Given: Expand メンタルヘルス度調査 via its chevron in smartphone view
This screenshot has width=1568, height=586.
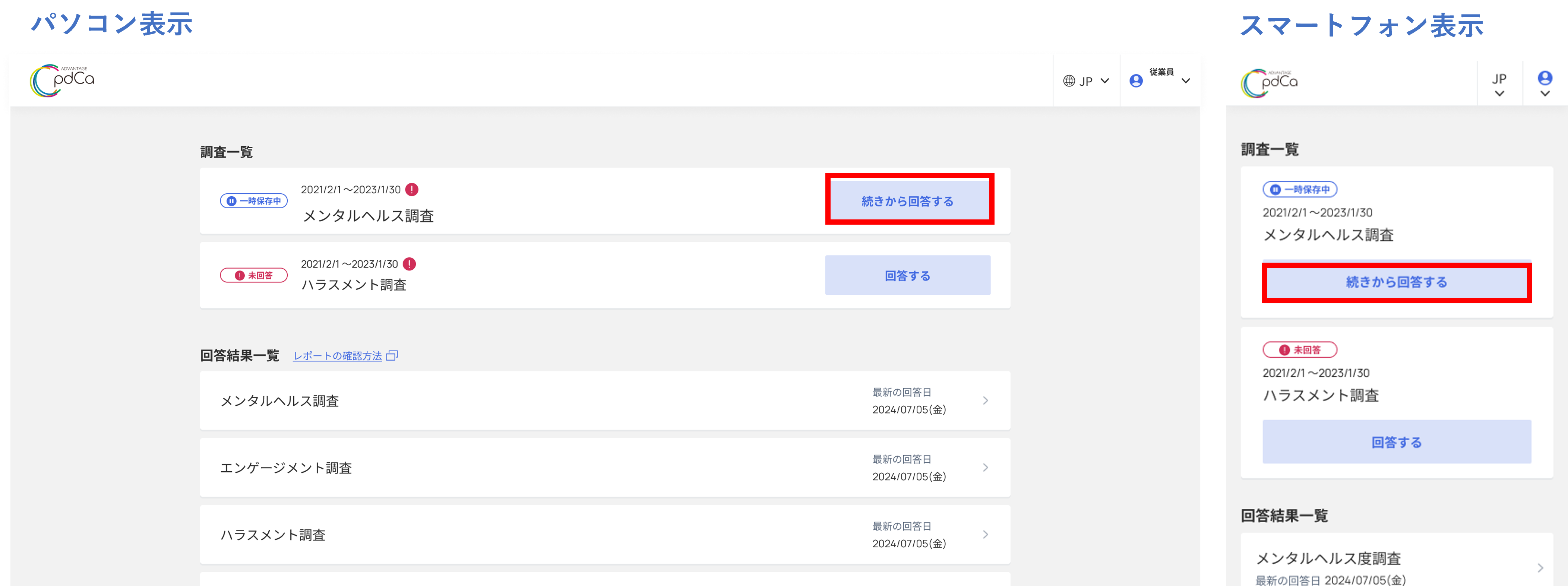Looking at the screenshot, I should tap(1540, 568).
